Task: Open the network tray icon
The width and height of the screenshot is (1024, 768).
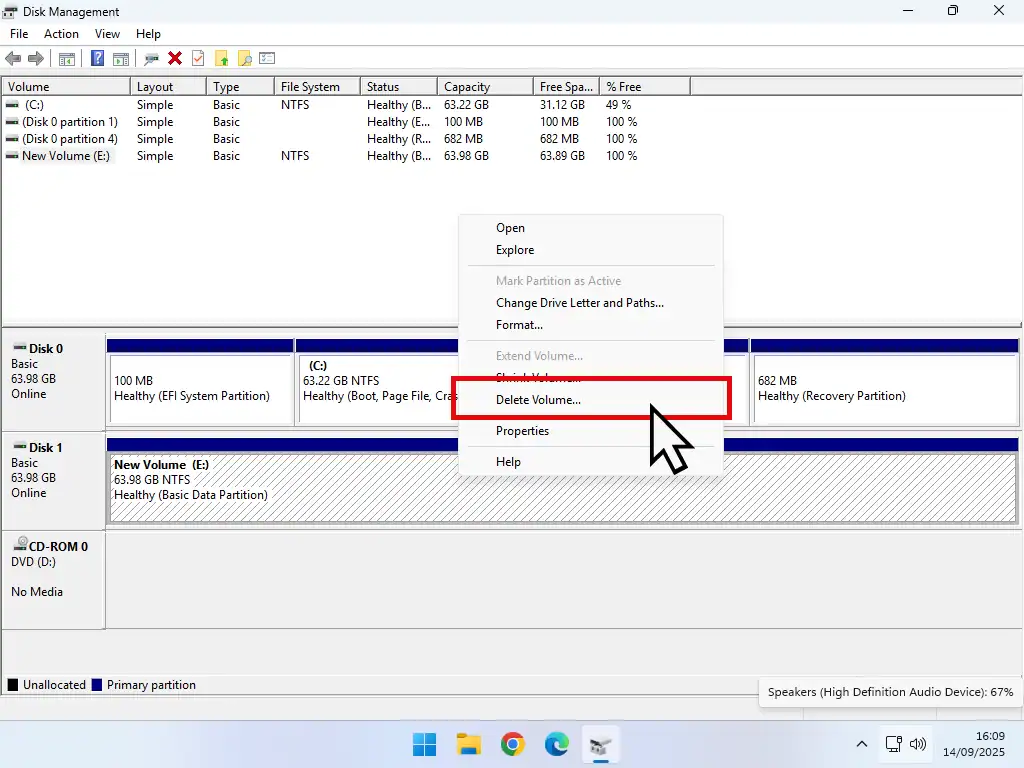Action: (893, 744)
